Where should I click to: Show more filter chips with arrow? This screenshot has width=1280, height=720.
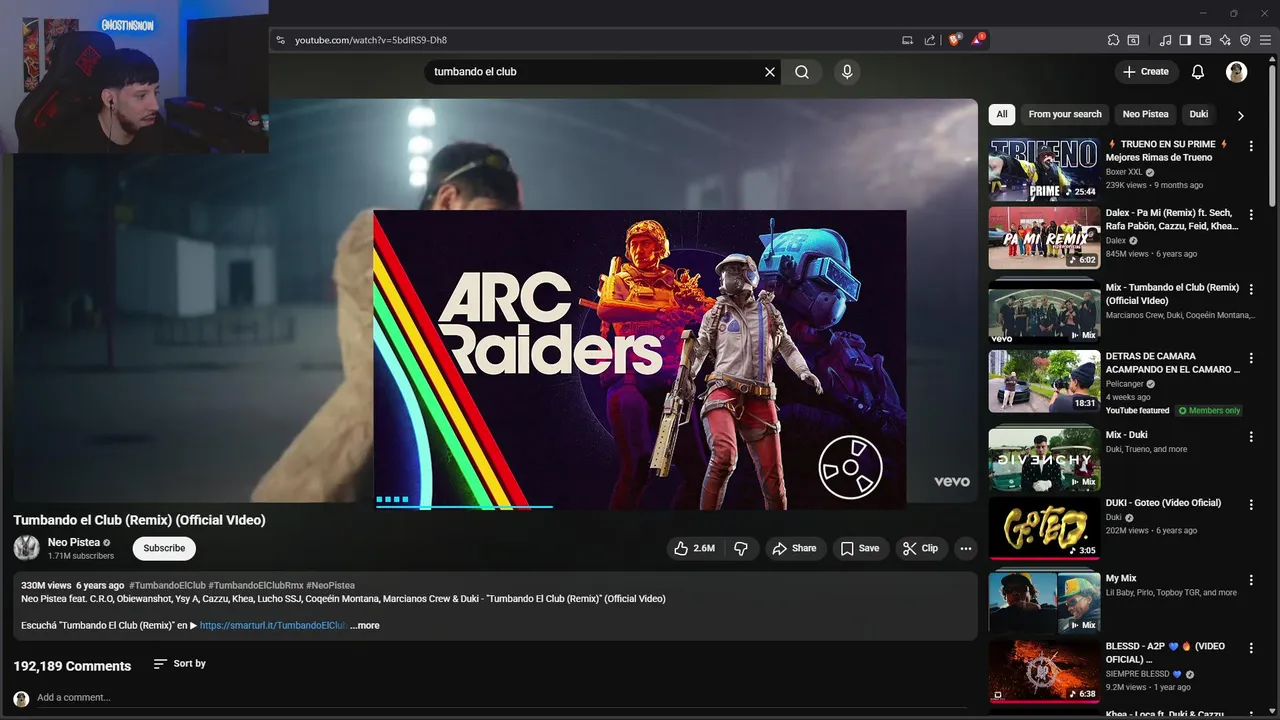click(x=1240, y=115)
